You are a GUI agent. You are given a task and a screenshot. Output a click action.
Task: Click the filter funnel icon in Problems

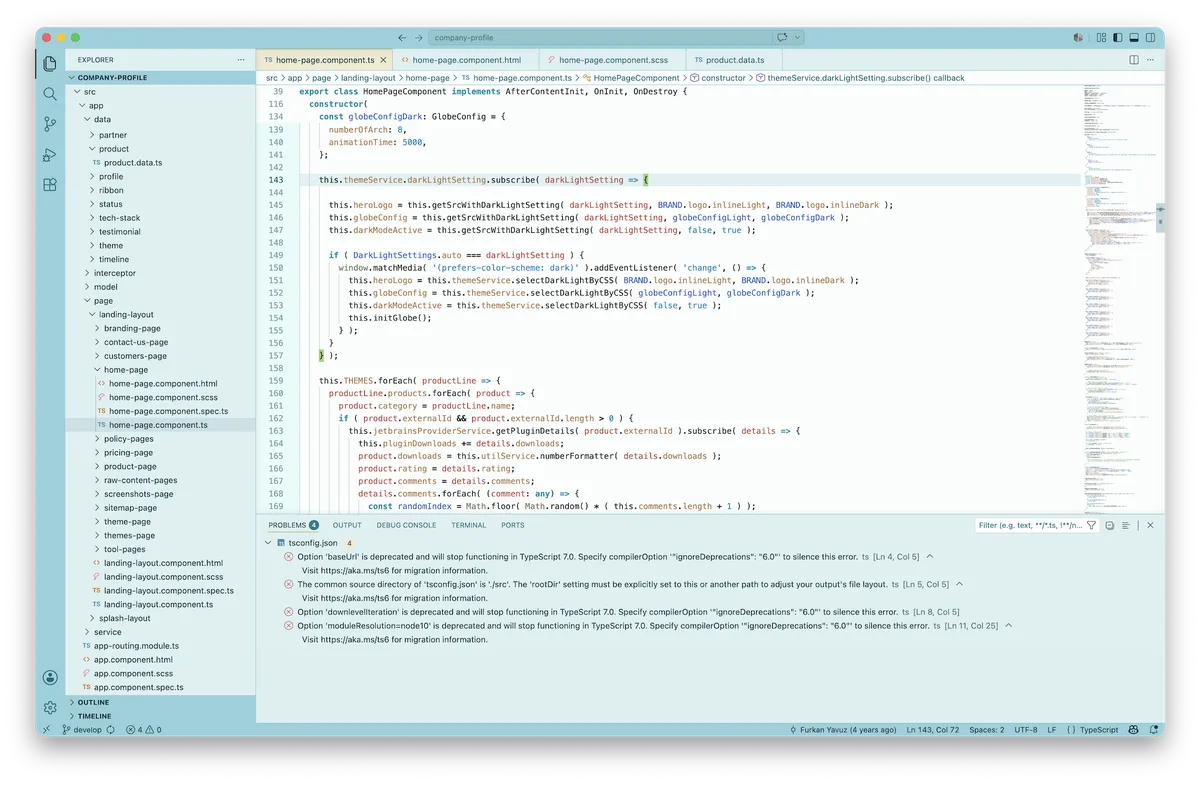pyautogui.click(x=1092, y=525)
